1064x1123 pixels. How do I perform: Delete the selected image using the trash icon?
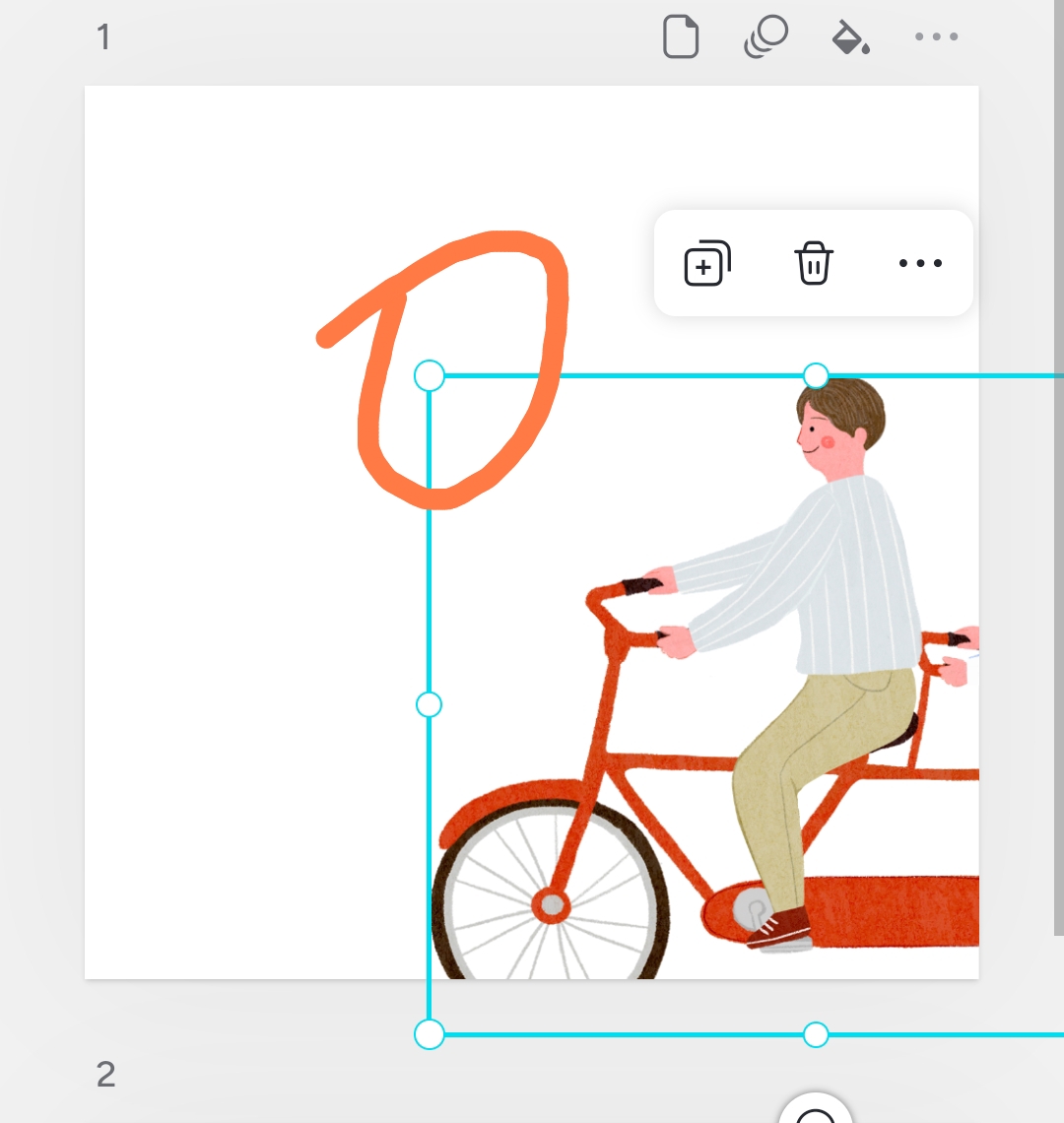click(x=813, y=263)
